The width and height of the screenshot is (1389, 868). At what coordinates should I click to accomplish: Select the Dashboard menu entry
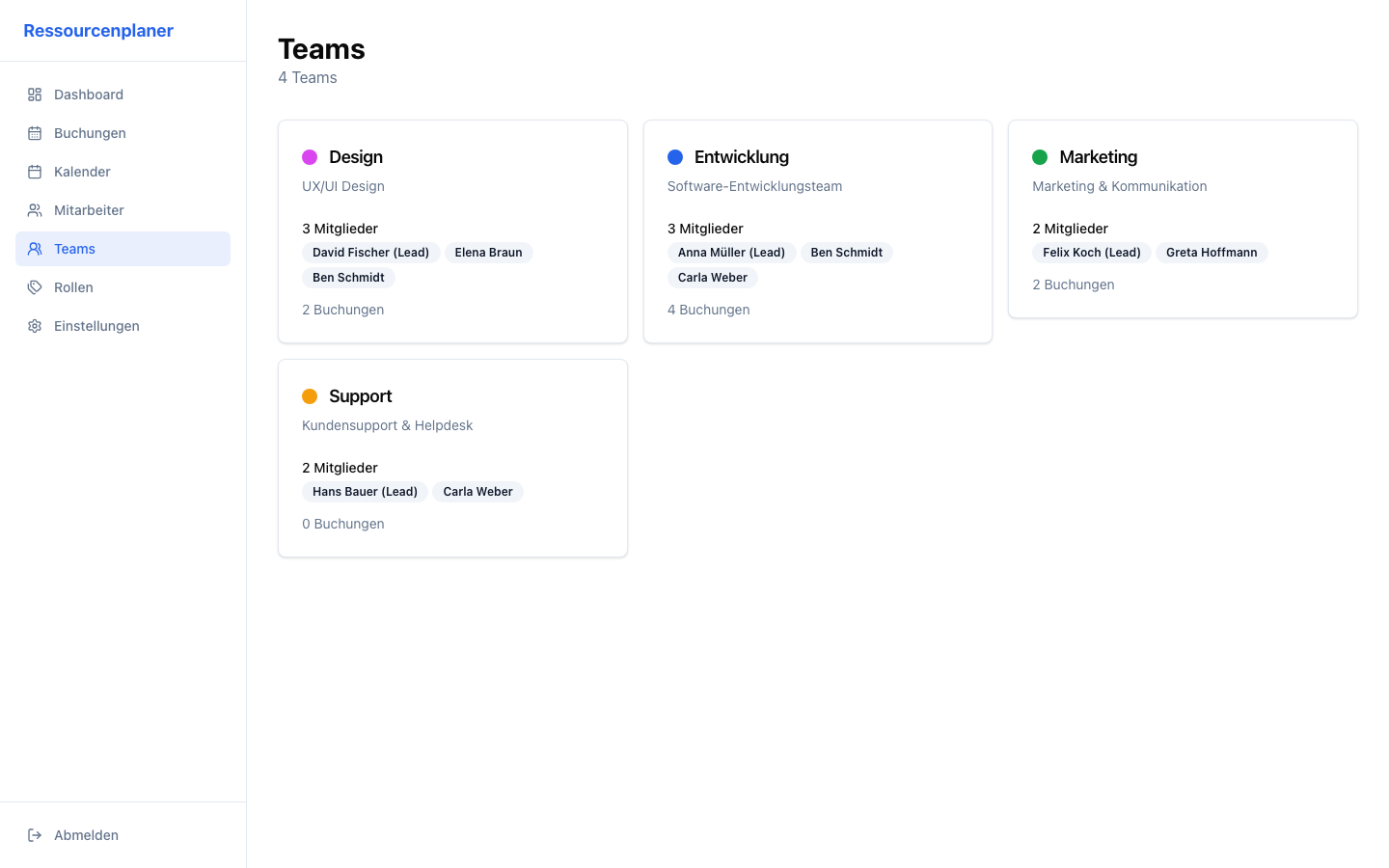[89, 95]
